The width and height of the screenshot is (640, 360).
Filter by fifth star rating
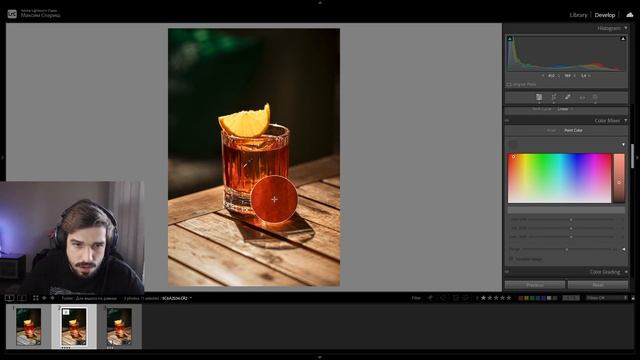[x=509, y=298]
